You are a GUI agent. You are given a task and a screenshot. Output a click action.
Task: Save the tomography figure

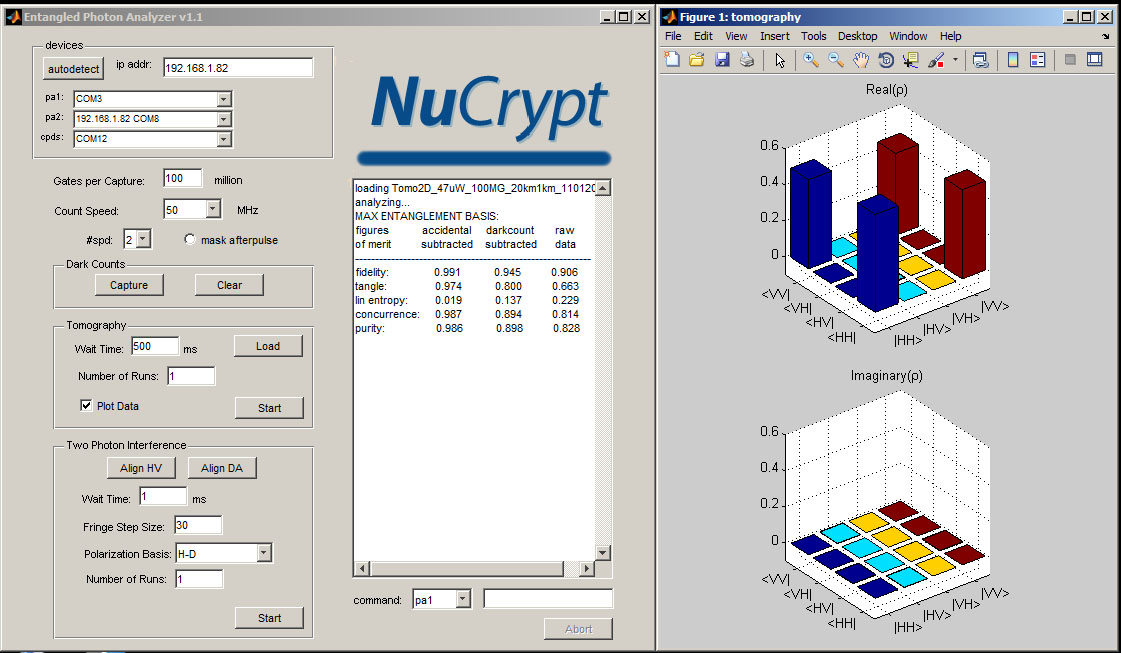(722, 60)
